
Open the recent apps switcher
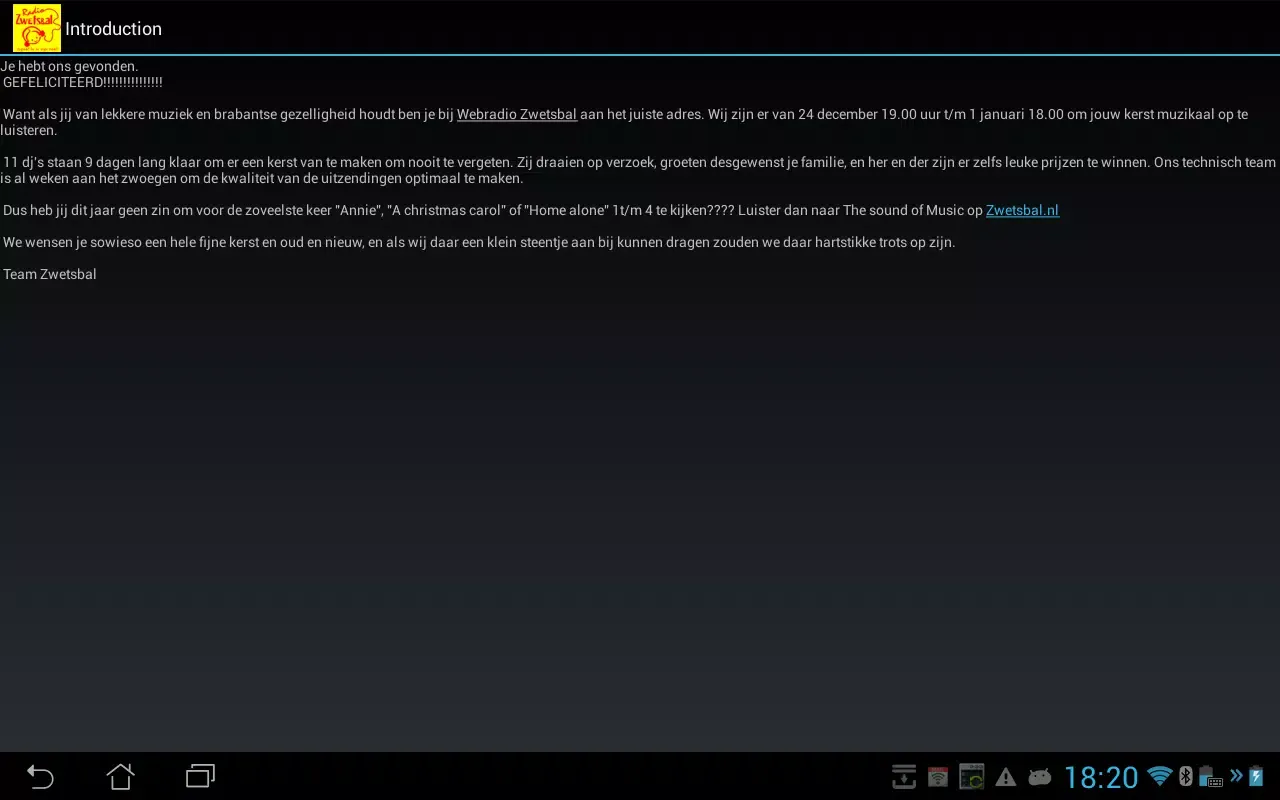click(x=200, y=776)
